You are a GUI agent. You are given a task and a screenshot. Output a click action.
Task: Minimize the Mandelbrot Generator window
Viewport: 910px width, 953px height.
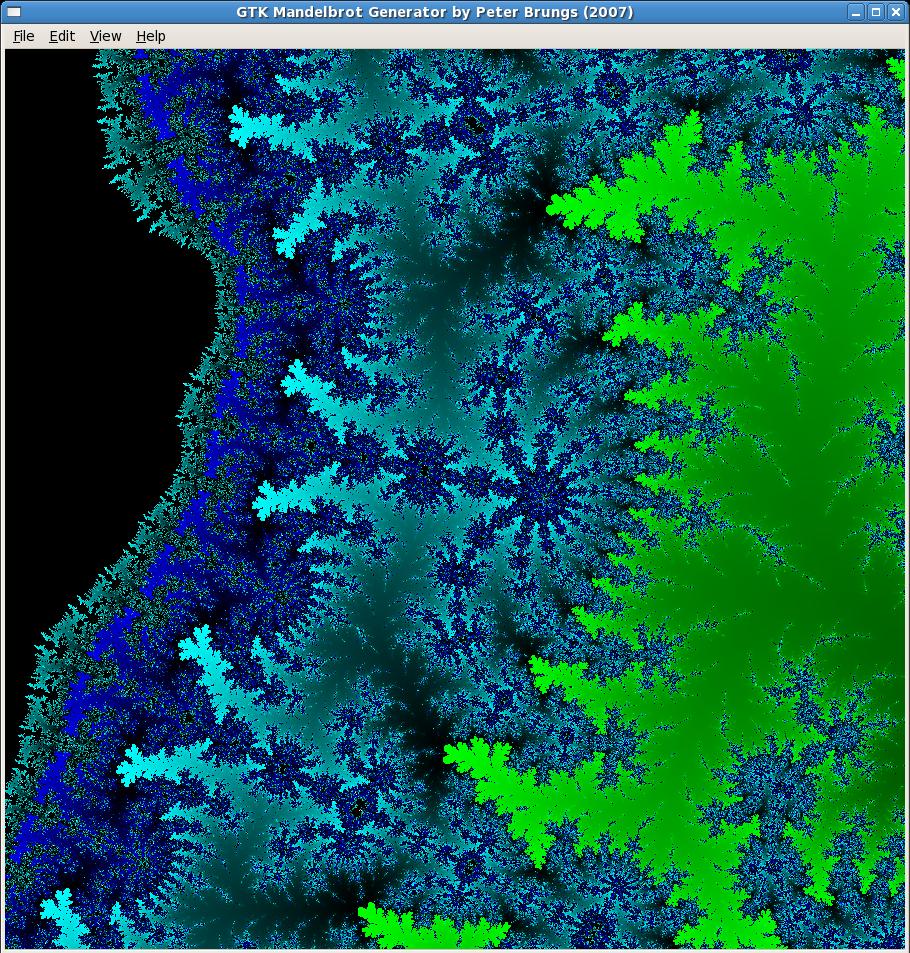tap(856, 12)
